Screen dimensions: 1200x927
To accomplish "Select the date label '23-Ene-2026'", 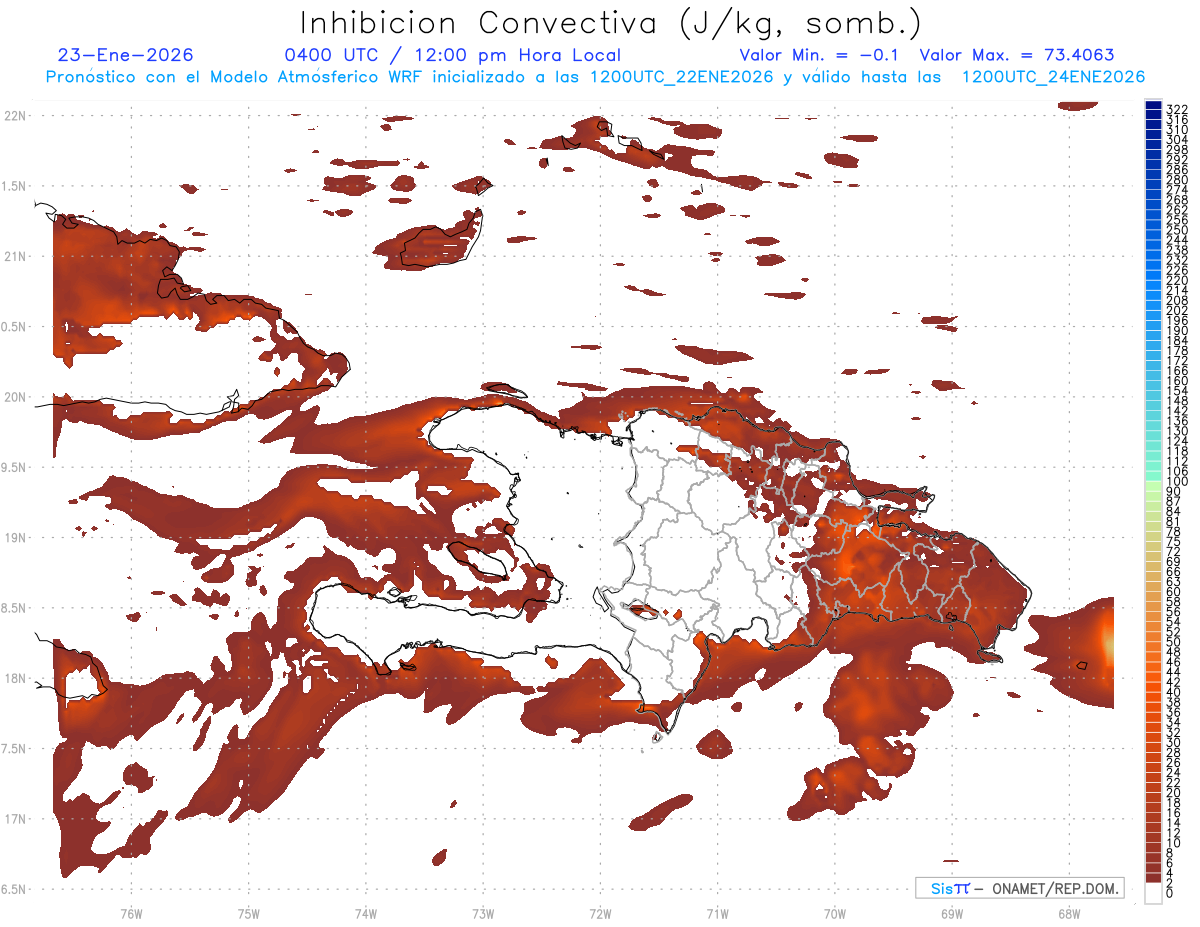I will pos(126,55).
